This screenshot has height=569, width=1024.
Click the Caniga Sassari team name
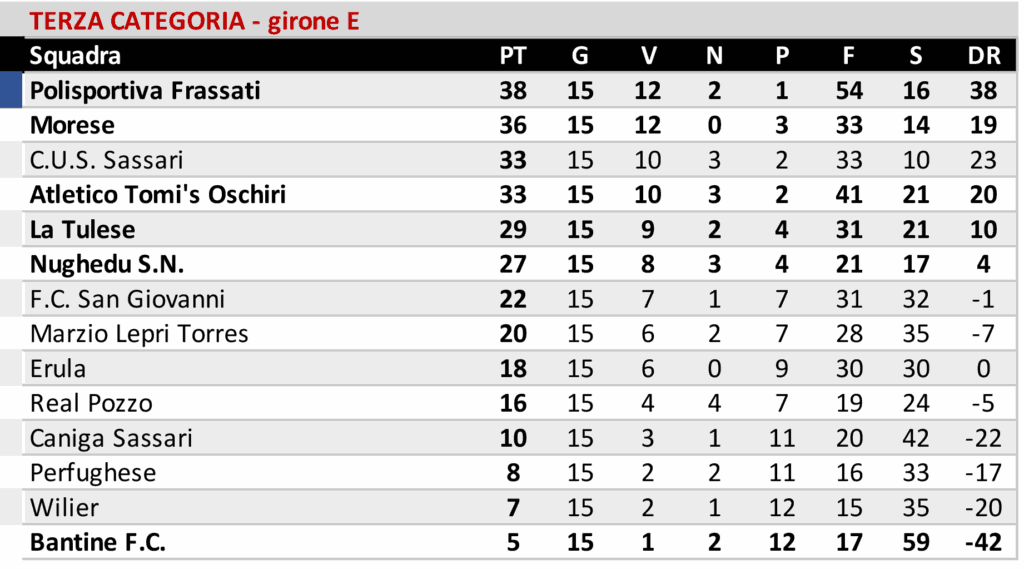pos(111,438)
